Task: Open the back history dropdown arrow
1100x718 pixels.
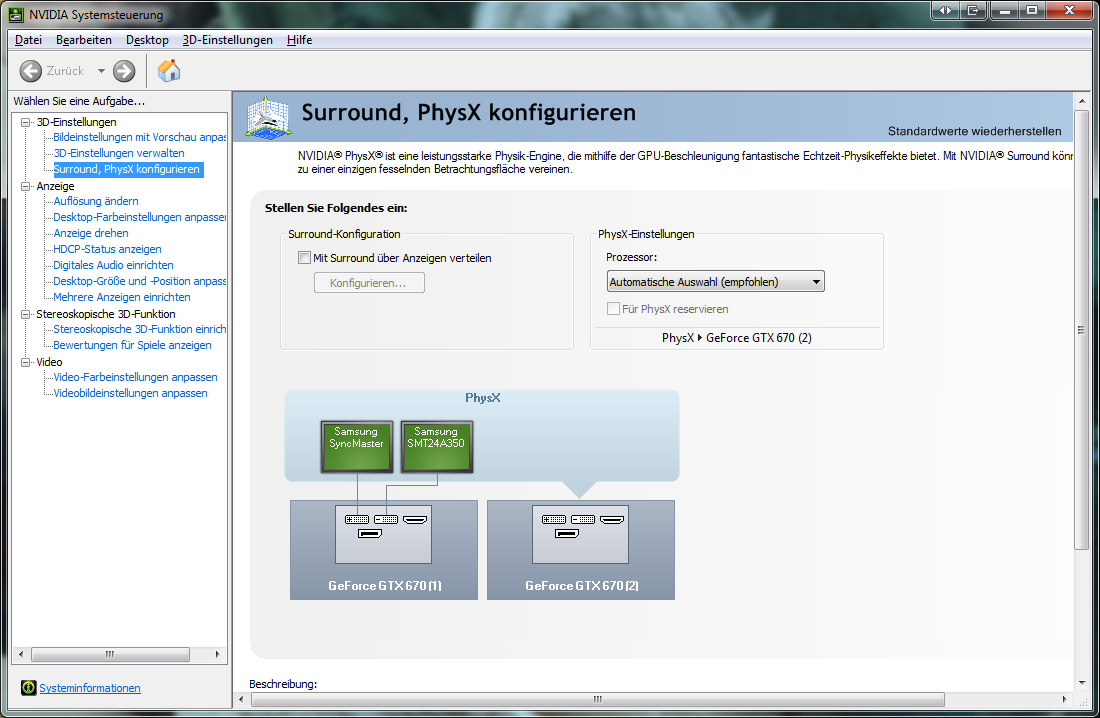Action: pos(101,71)
